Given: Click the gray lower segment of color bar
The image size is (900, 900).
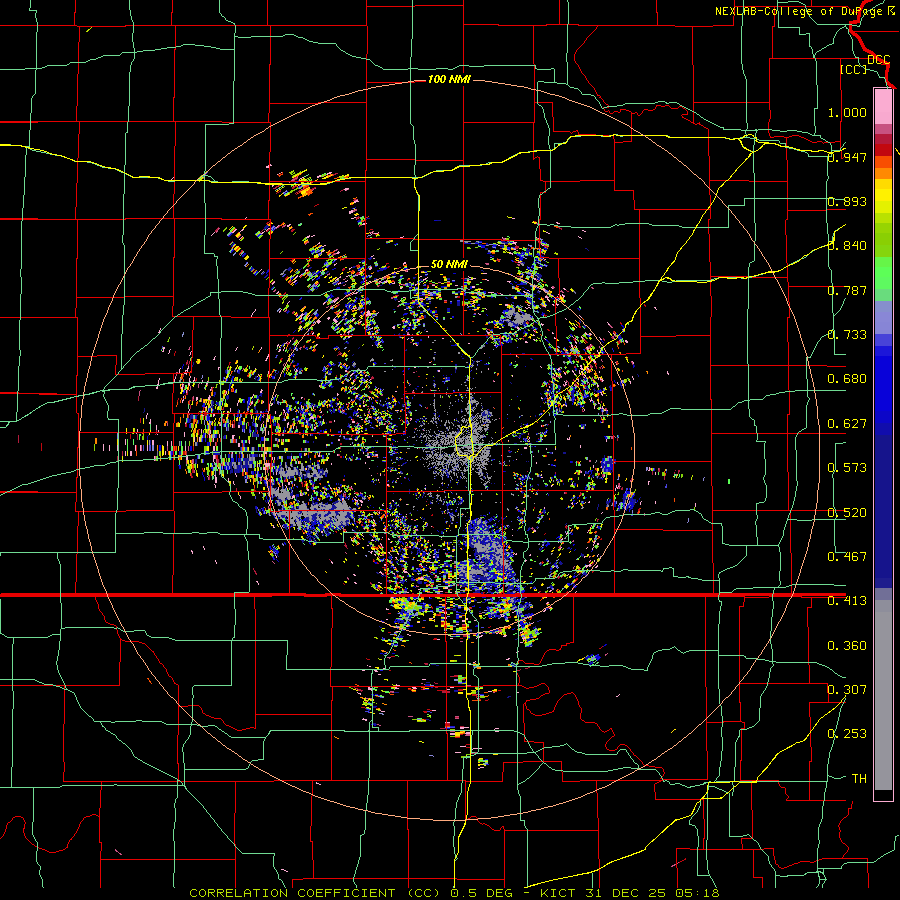Looking at the screenshot, I should click(883, 695).
